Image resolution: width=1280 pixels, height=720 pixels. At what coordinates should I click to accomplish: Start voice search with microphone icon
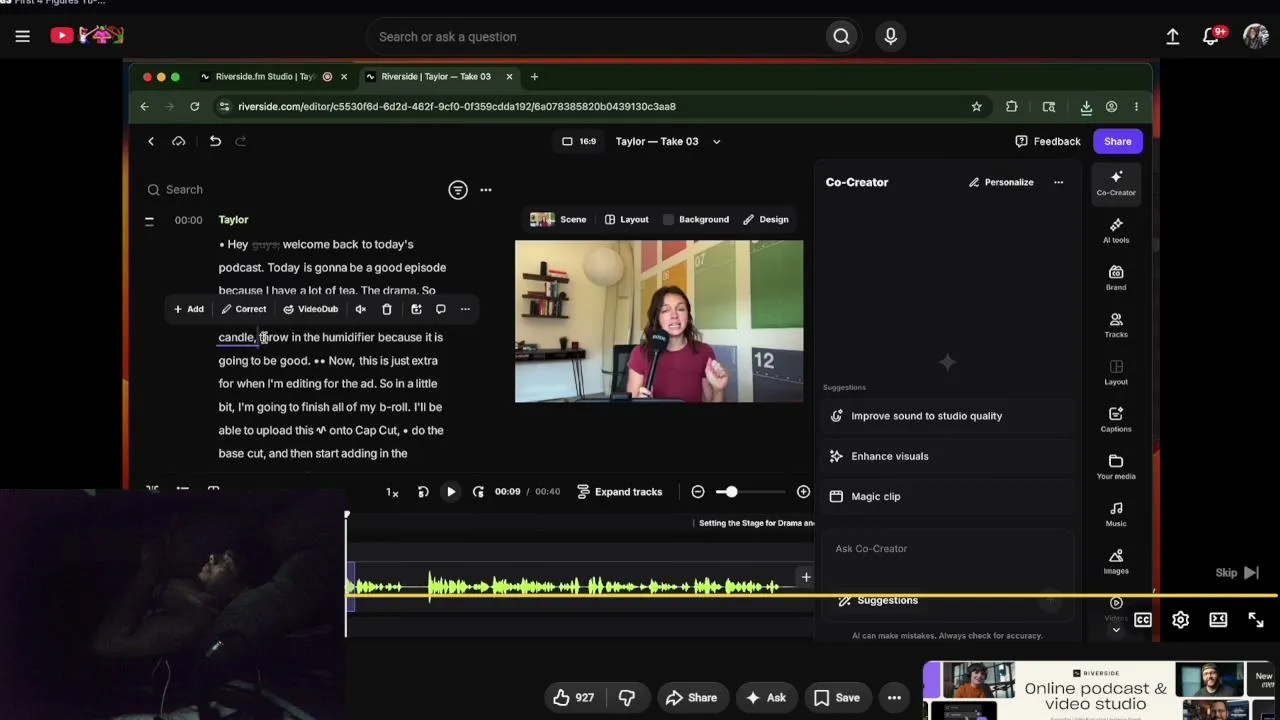coord(890,37)
